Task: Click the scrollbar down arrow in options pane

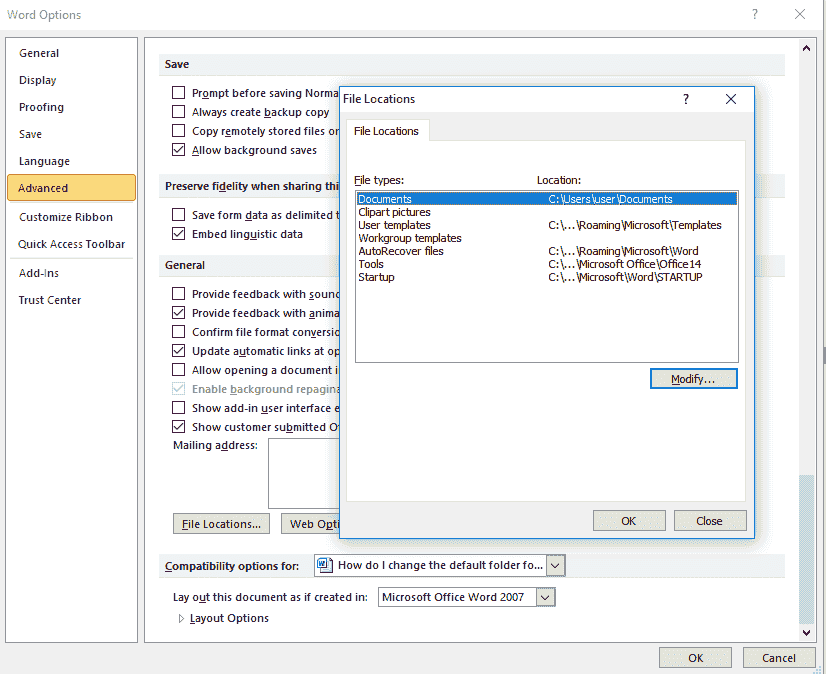Action: 807,632
